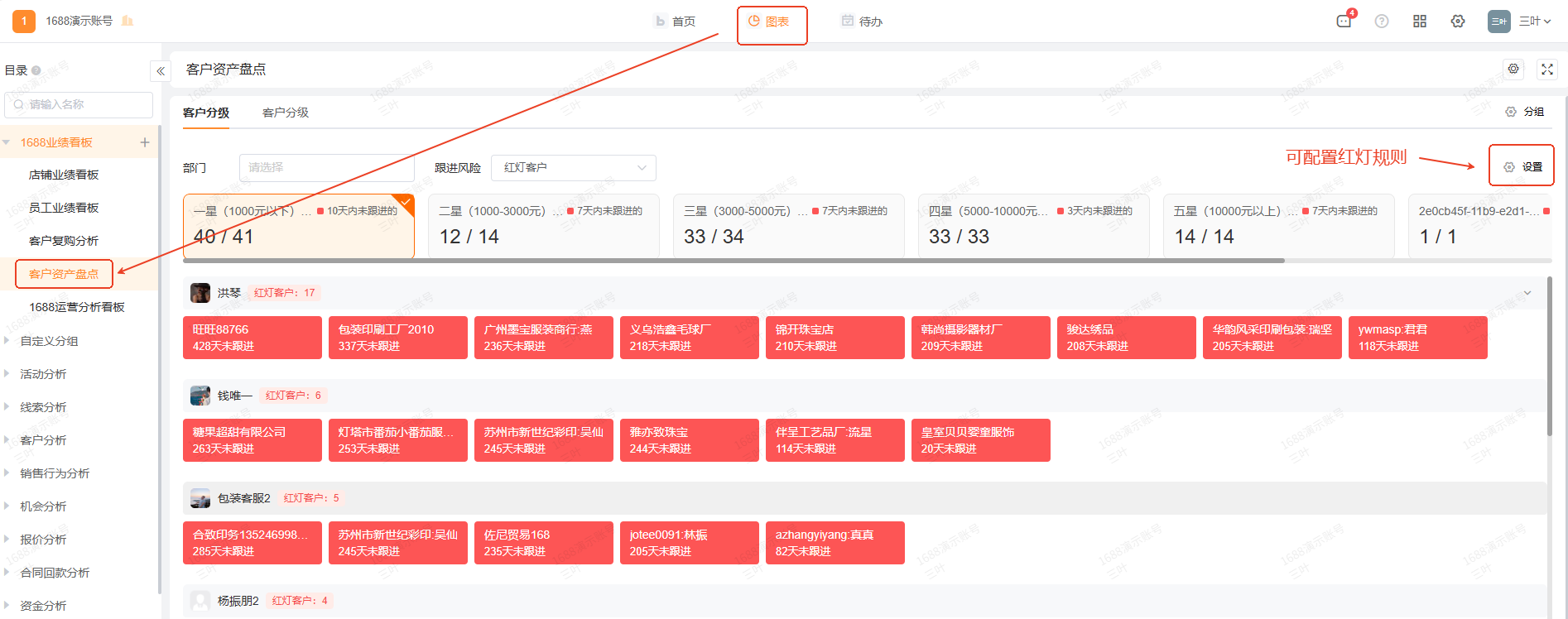Select the 四星 (5000-10000元) card

coord(1033,226)
